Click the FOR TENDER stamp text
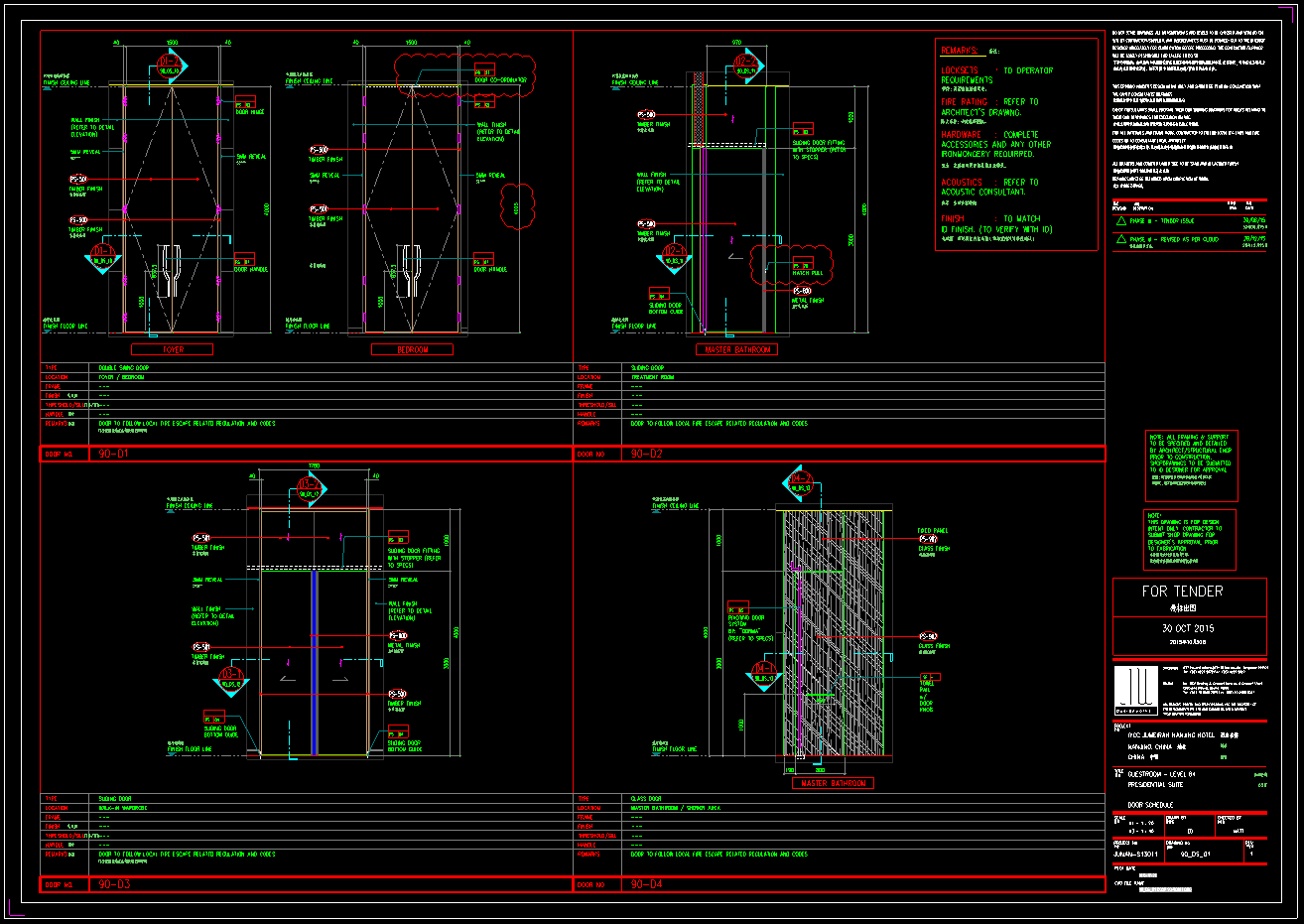 pos(1182,591)
